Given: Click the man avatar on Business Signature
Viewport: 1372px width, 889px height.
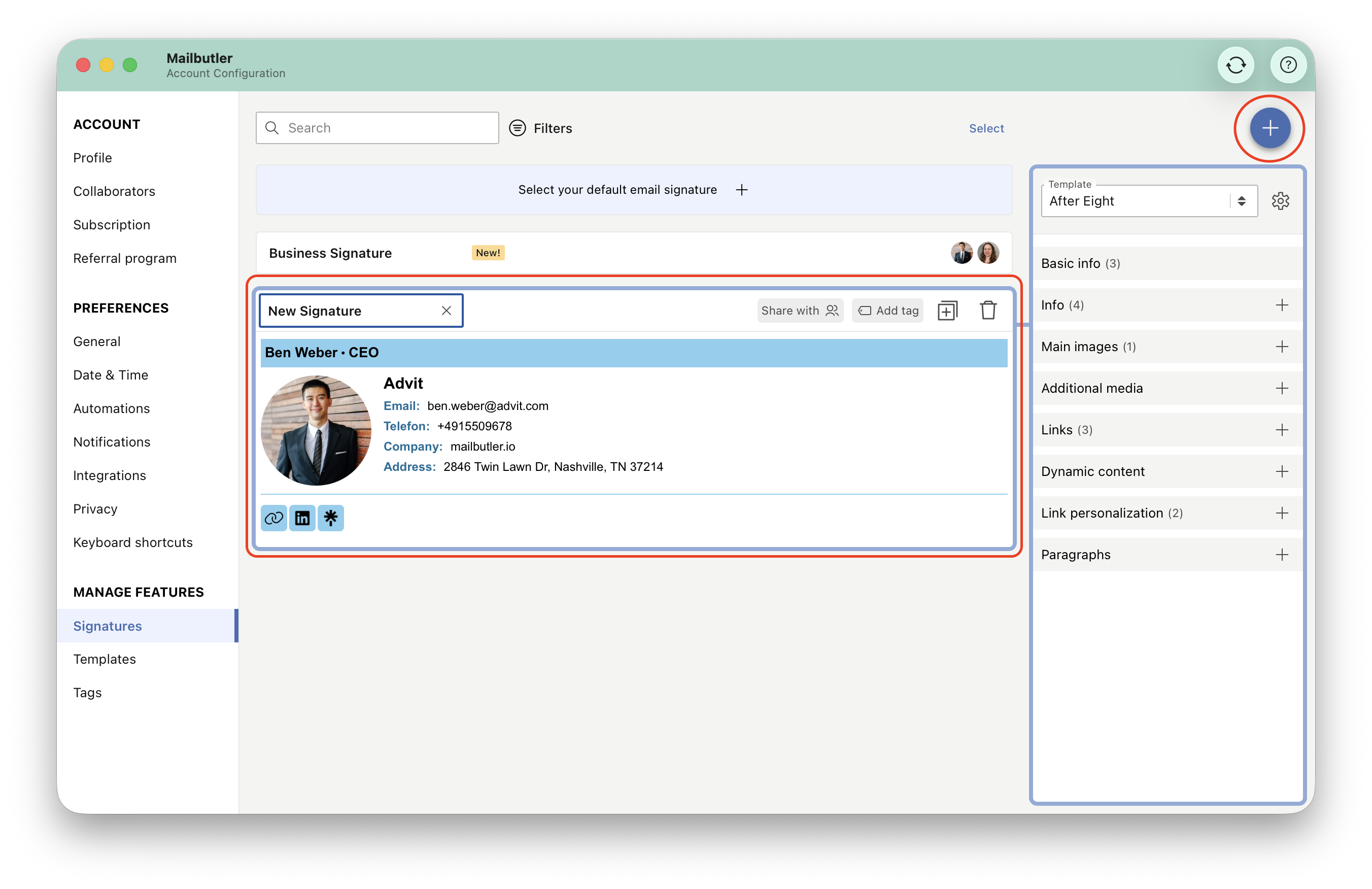Looking at the screenshot, I should 962,253.
